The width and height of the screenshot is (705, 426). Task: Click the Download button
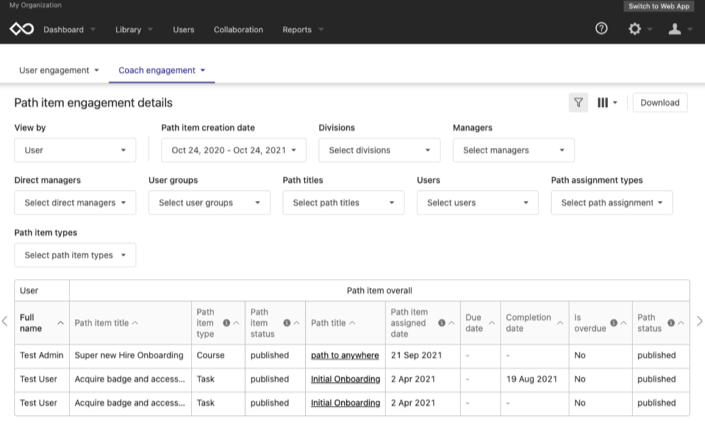click(660, 103)
